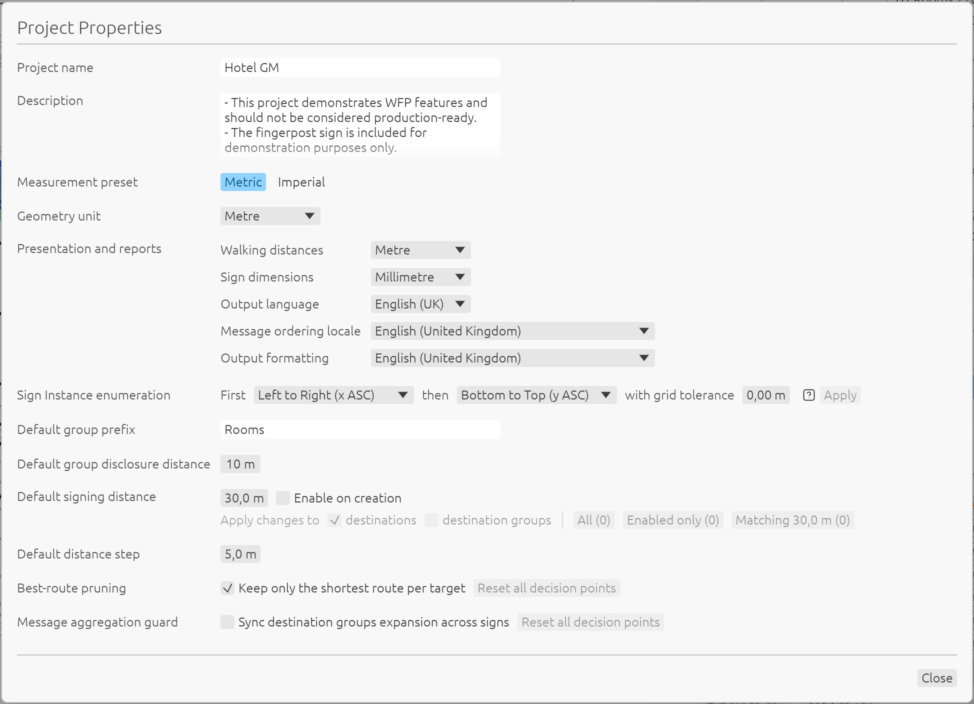Toggle Enable on creation checkbox
Viewport: 974px width, 704px height.
pyautogui.click(x=283, y=498)
